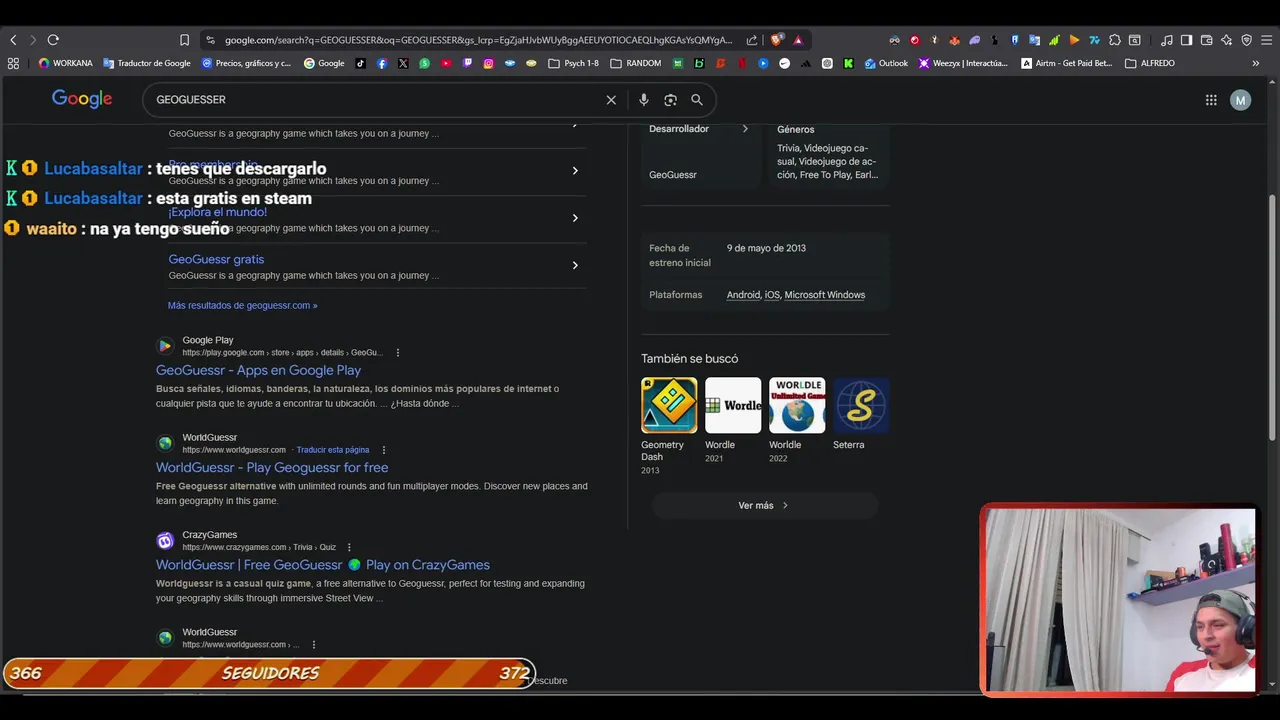Open Brave Rewards triangle icon
Screen dimensions: 1280x720
[x=798, y=40]
